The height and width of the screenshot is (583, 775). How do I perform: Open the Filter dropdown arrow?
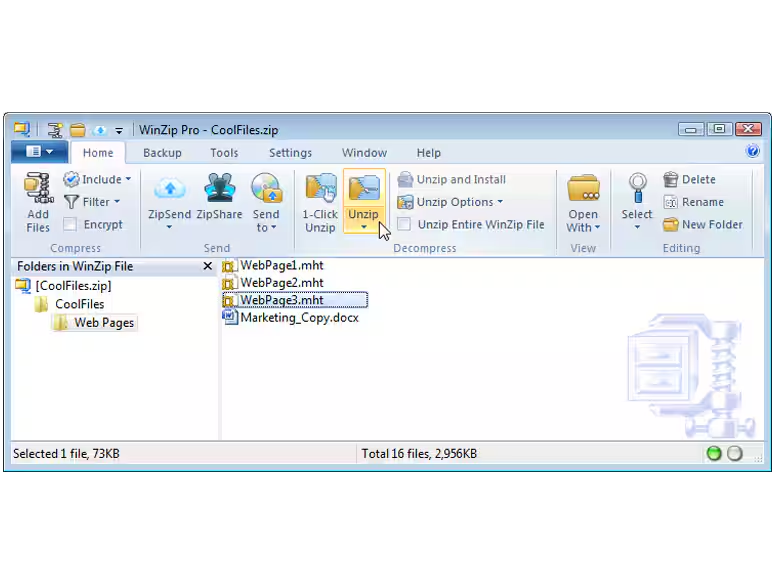coord(117,202)
